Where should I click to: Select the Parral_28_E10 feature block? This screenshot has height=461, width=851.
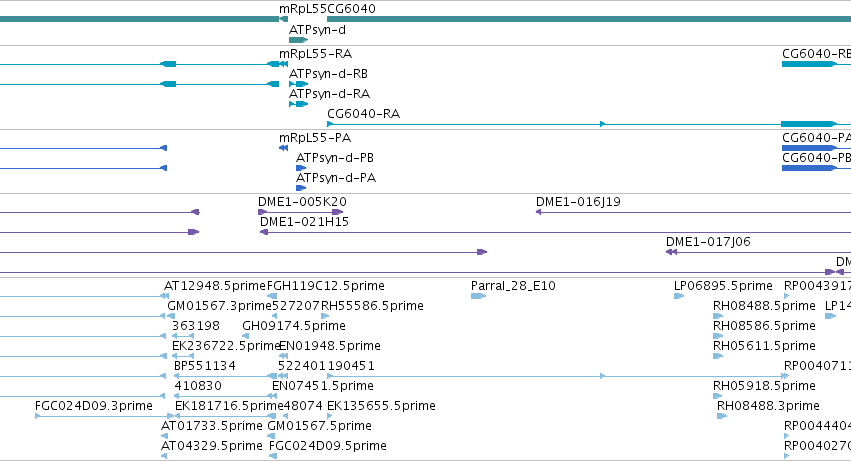[x=478, y=296]
